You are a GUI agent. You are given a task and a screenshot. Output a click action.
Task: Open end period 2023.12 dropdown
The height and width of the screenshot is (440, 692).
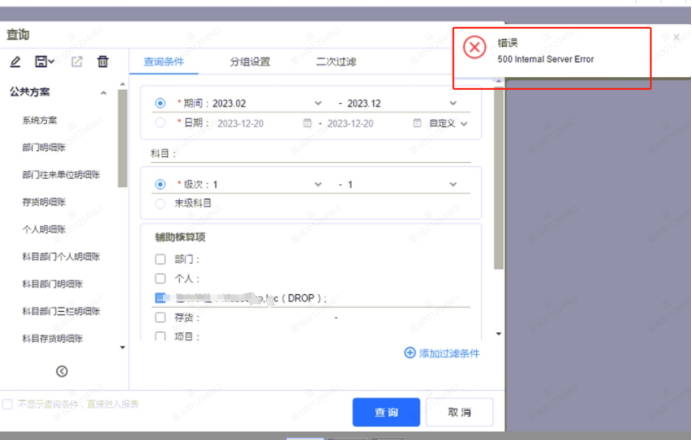click(453, 103)
